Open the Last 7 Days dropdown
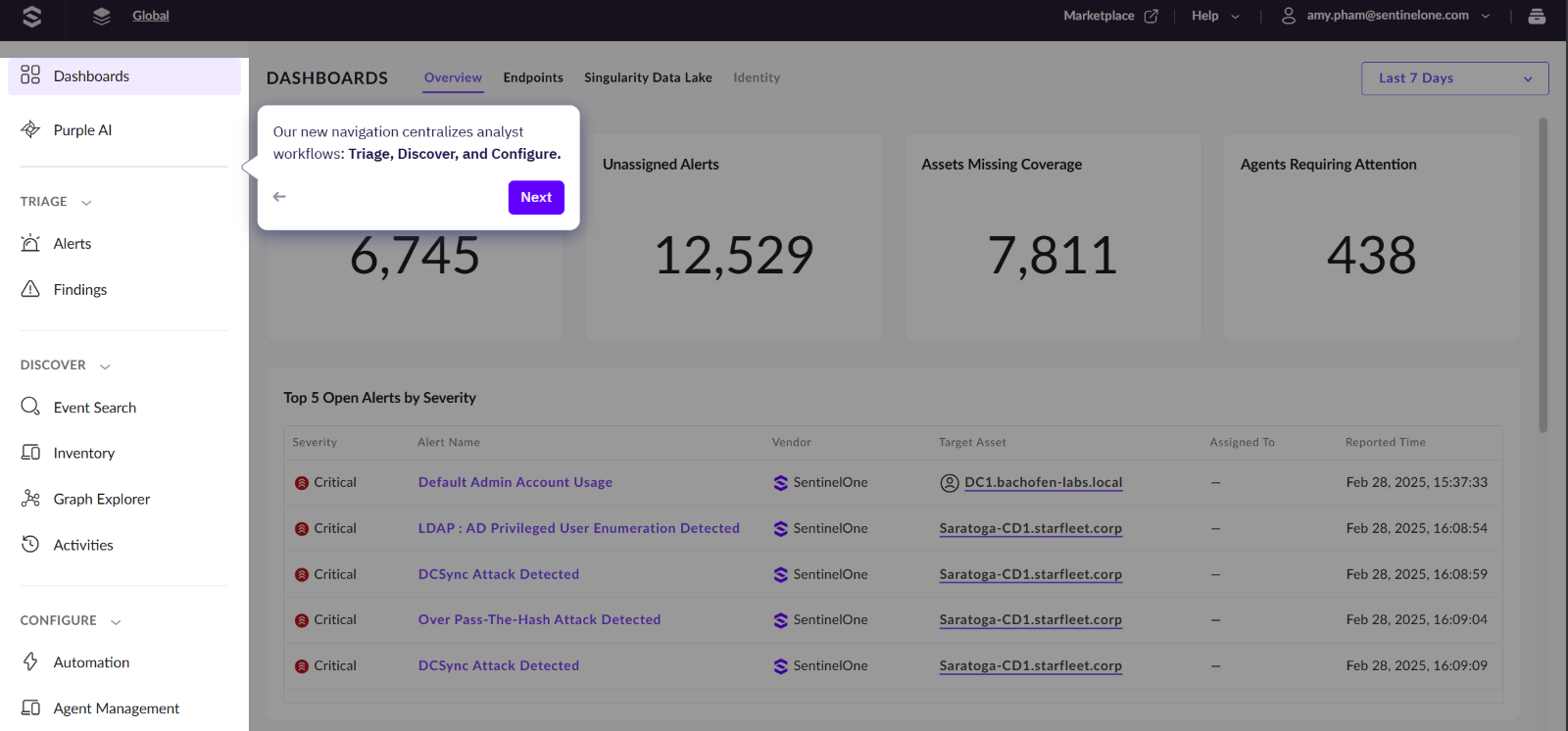1568x731 pixels. (1454, 78)
